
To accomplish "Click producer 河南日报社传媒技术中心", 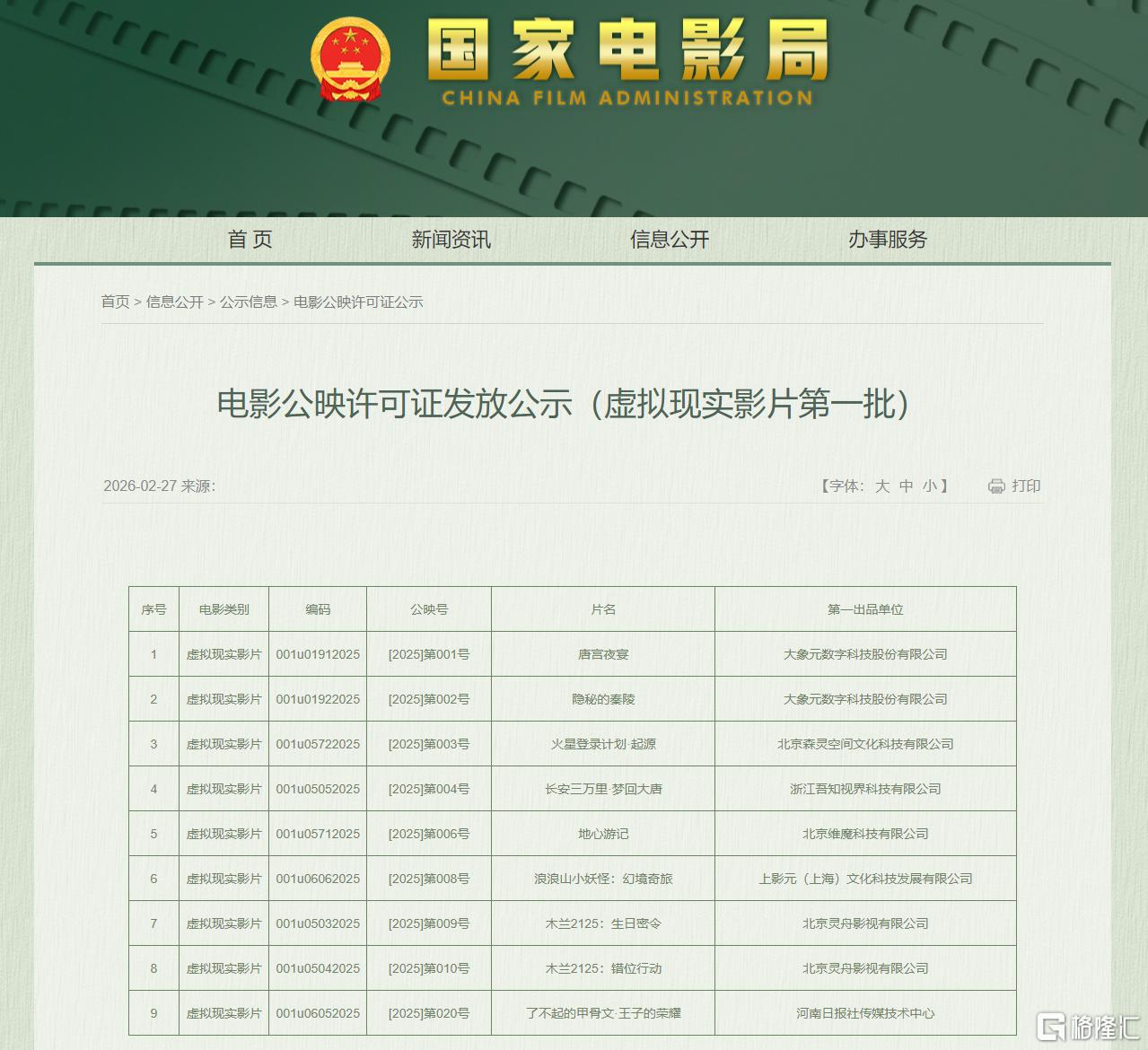I will (865, 1013).
